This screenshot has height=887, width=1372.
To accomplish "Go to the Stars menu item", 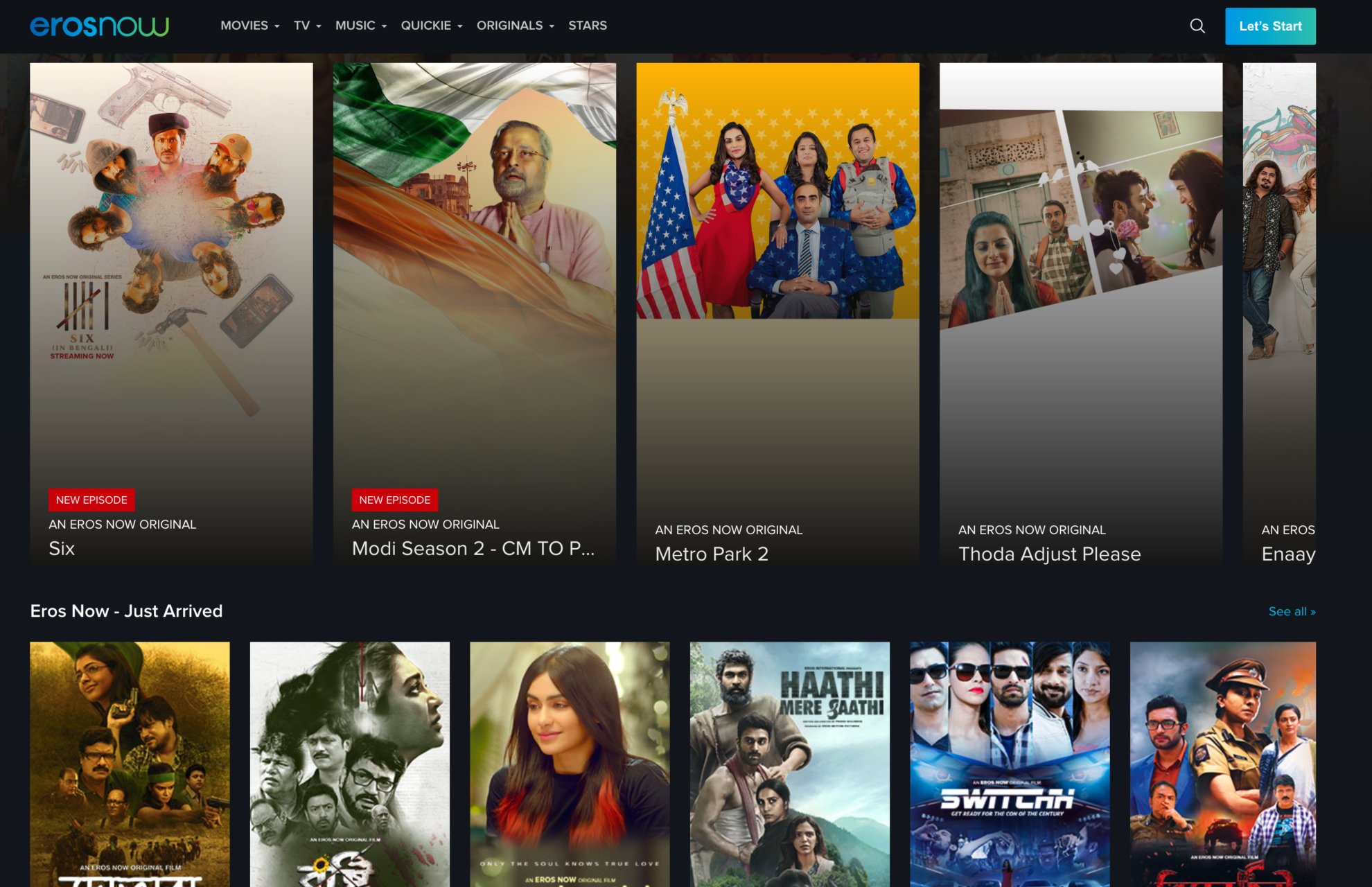I will click(587, 26).
